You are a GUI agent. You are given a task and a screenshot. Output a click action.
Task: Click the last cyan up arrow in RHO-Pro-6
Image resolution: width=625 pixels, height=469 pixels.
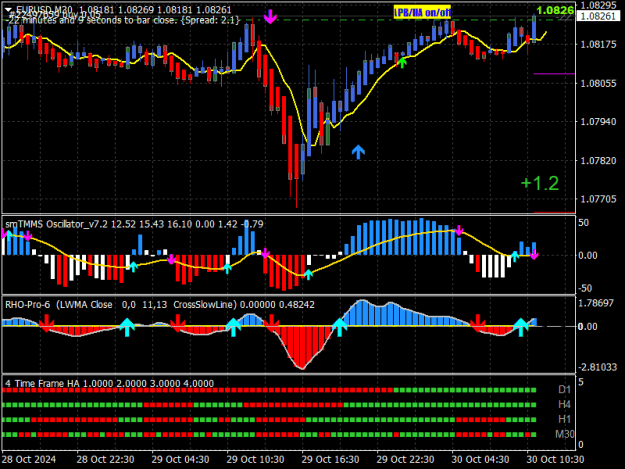[x=521, y=327]
